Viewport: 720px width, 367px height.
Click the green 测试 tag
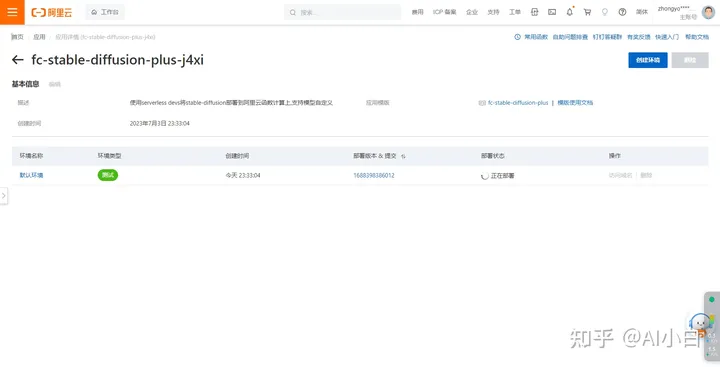[108, 175]
